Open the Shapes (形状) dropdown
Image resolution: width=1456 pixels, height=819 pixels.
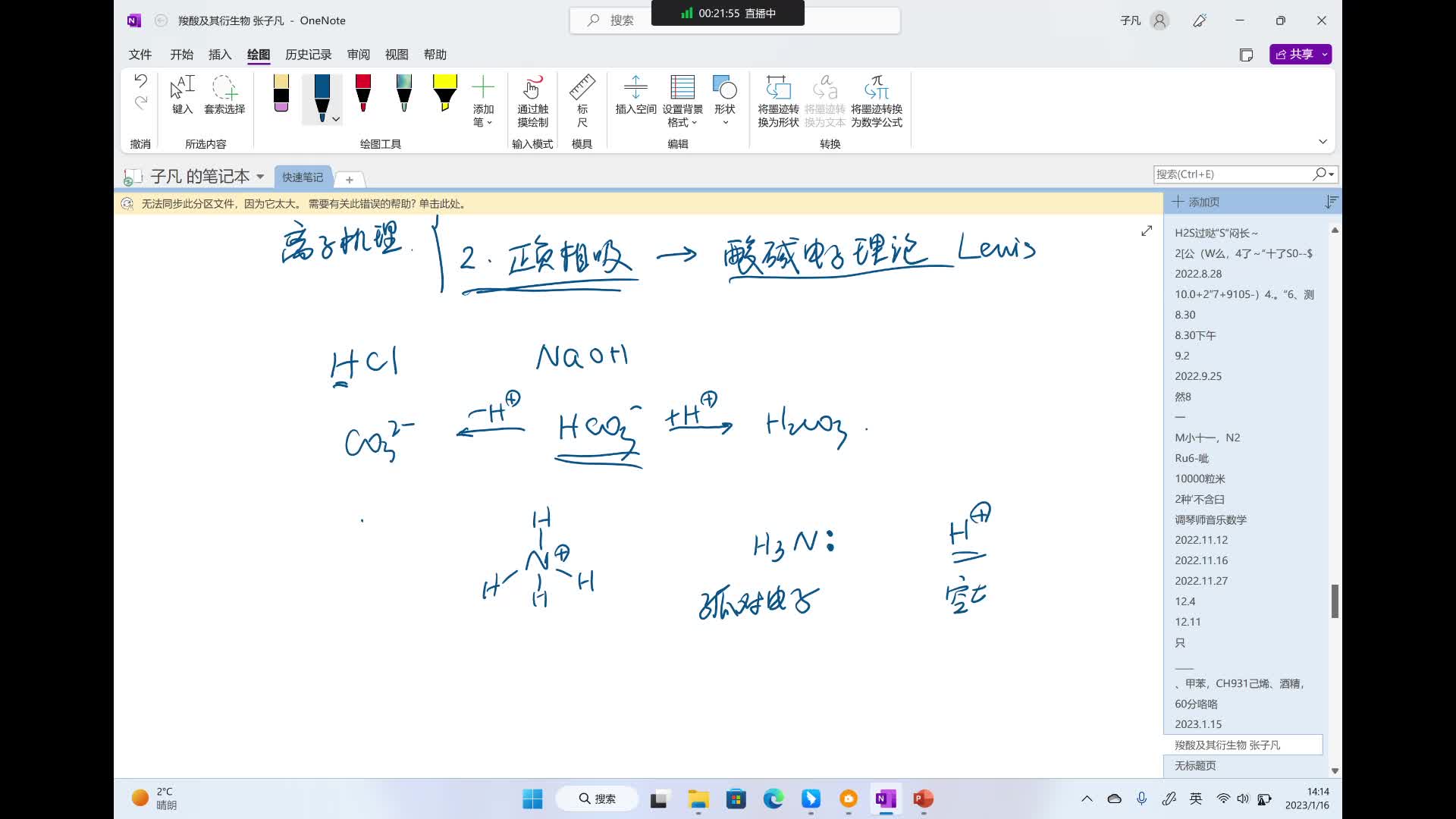coord(725,100)
